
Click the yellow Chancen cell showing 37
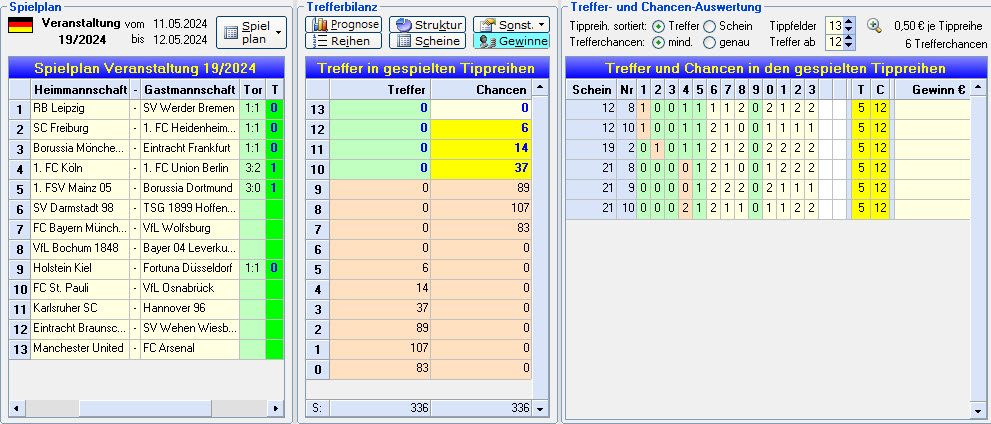point(481,168)
